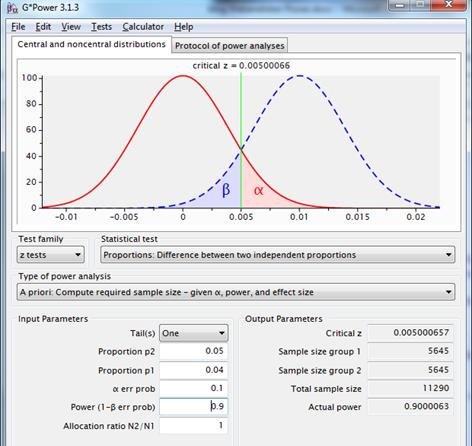The height and width of the screenshot is (446, 472).
Task: Select the Total sample size value 11290
Action: tap(410, 388)
